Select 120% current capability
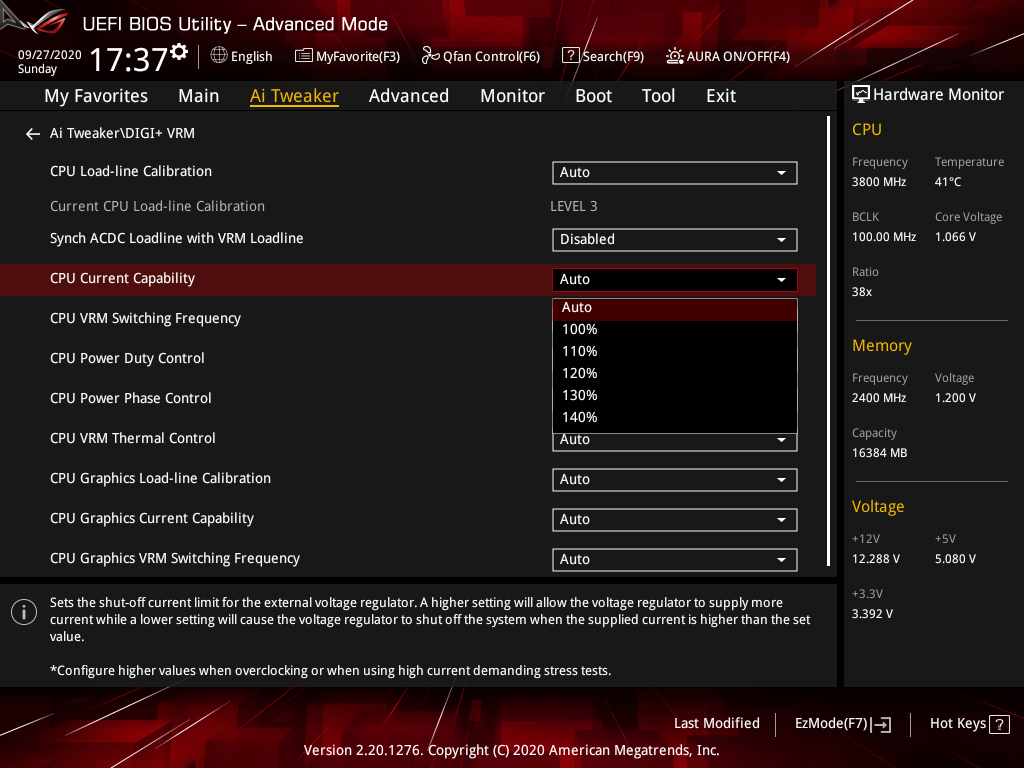The height and width of the screenshot is (768, 1024). 675,374
